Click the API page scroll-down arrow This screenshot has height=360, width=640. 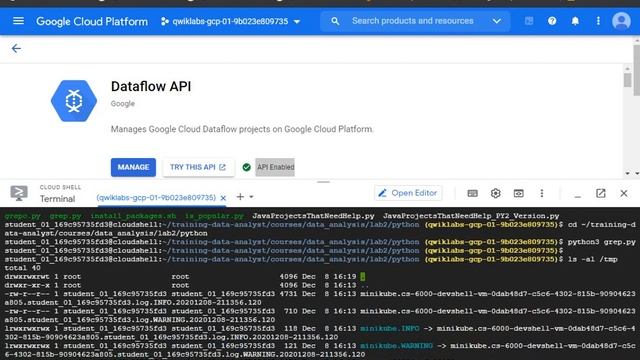[627, 173]
